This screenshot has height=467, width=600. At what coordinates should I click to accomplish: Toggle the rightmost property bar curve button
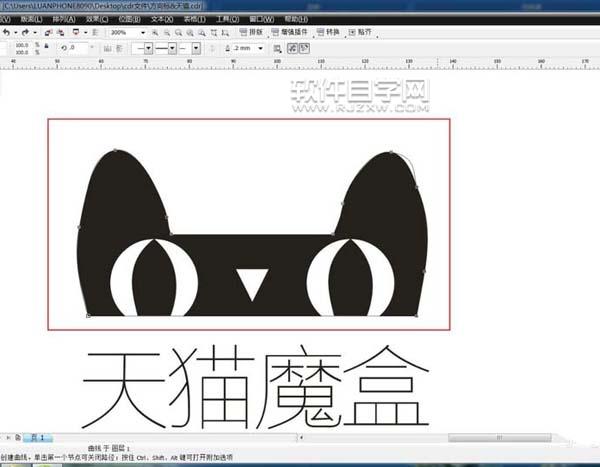click(305, 48)
